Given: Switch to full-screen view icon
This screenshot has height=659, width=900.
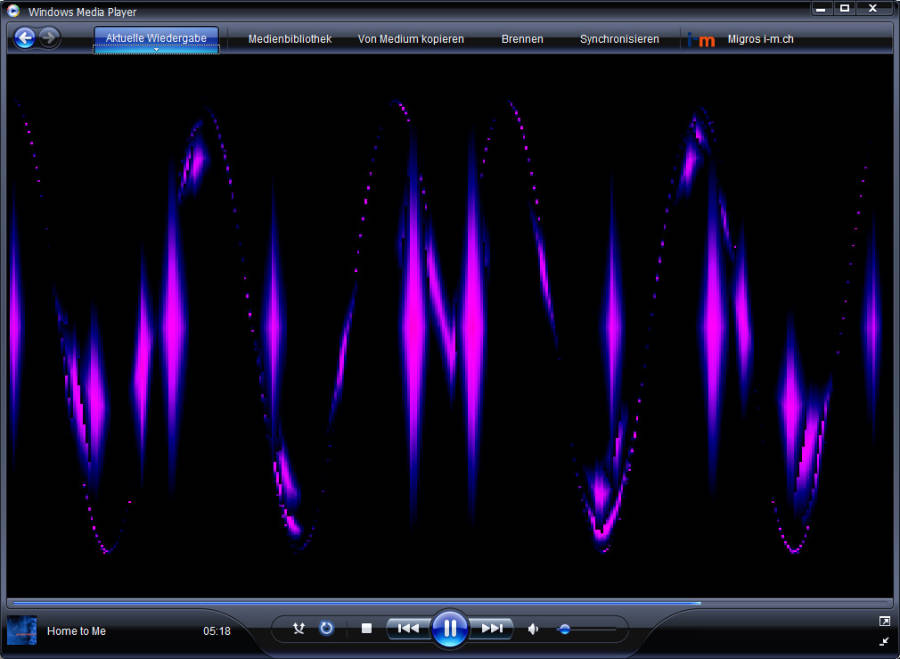Looking at the screenshot, I should (884, 621).
